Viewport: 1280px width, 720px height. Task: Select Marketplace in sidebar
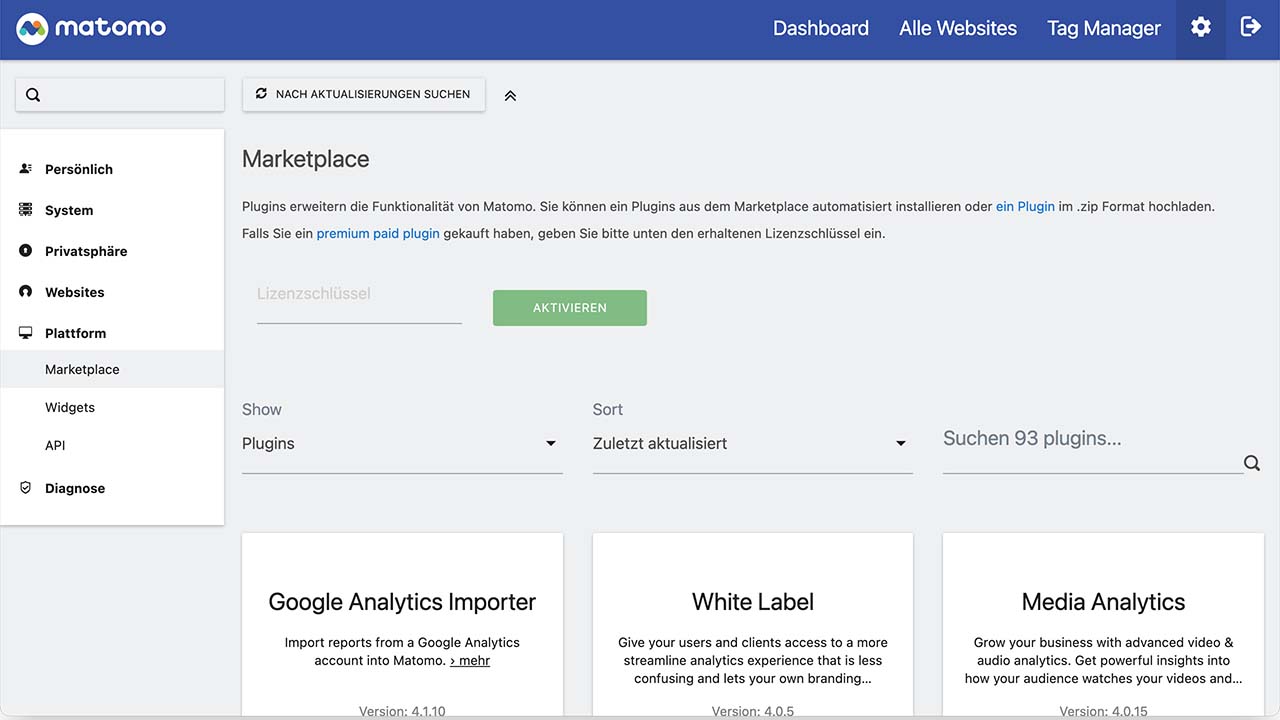click(x=112, y=369)
